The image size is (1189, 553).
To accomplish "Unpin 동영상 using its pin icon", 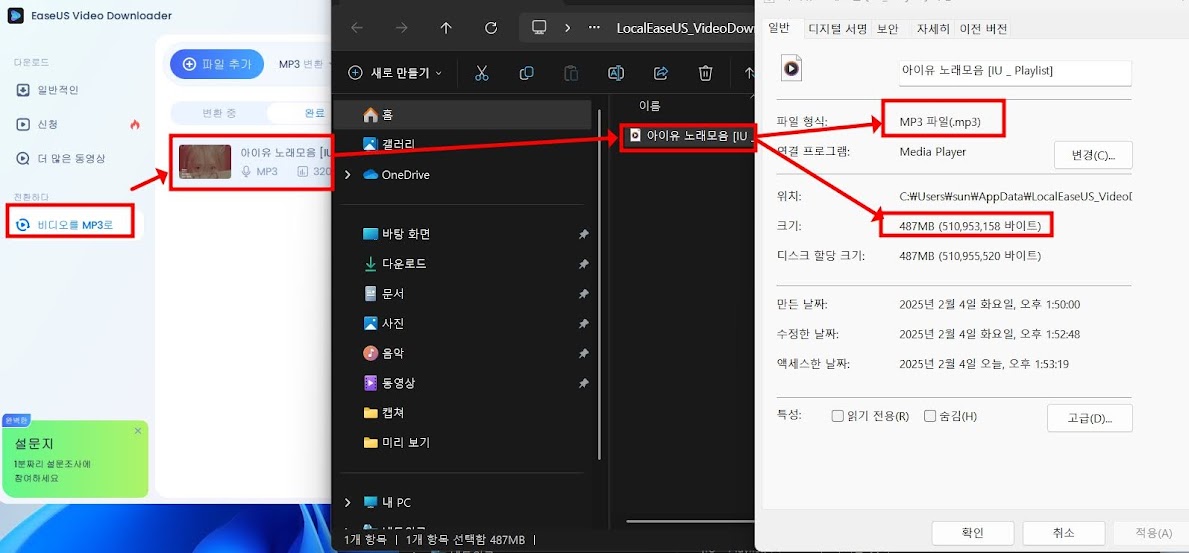I will 583,384.
